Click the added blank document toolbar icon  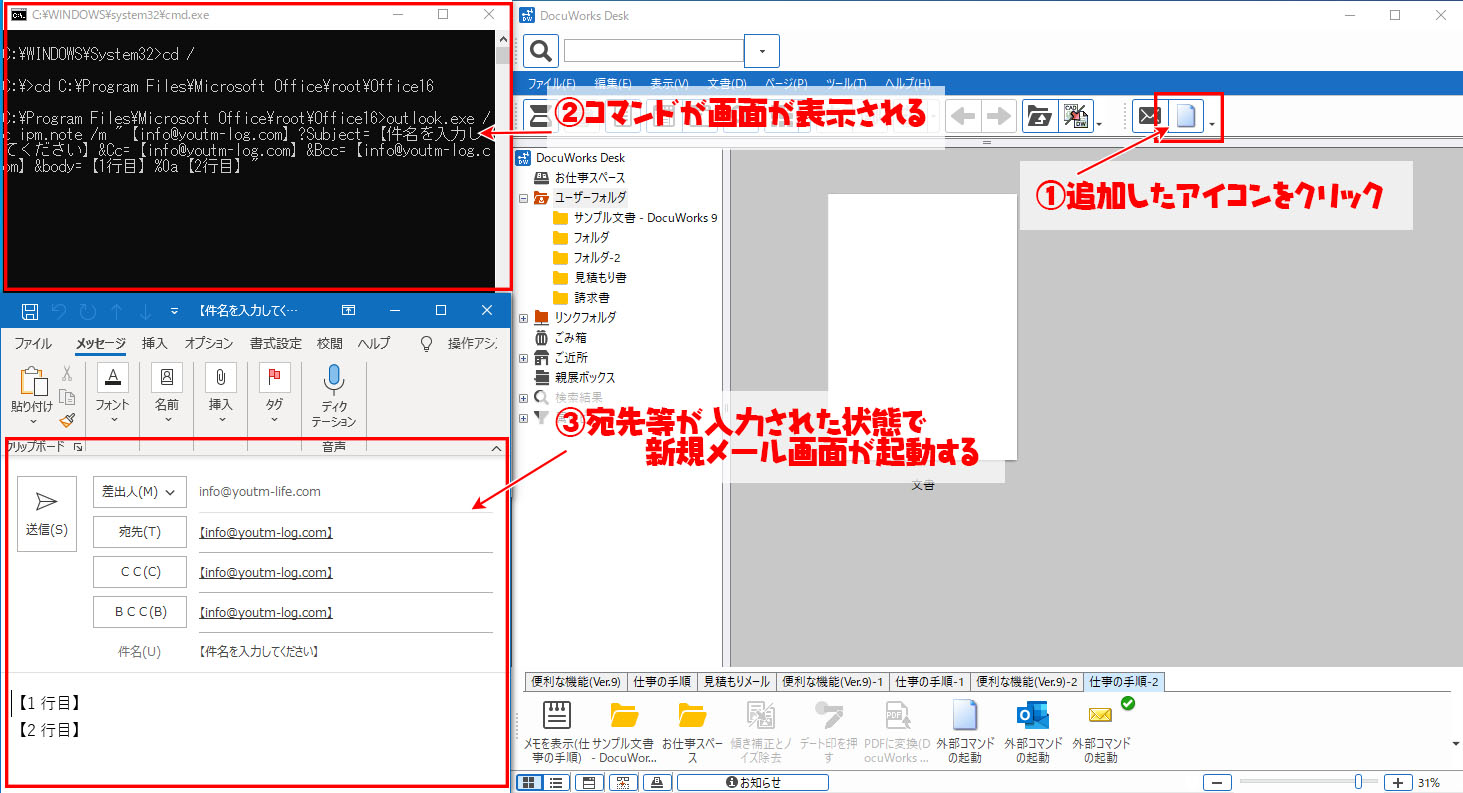(1186, 117)
